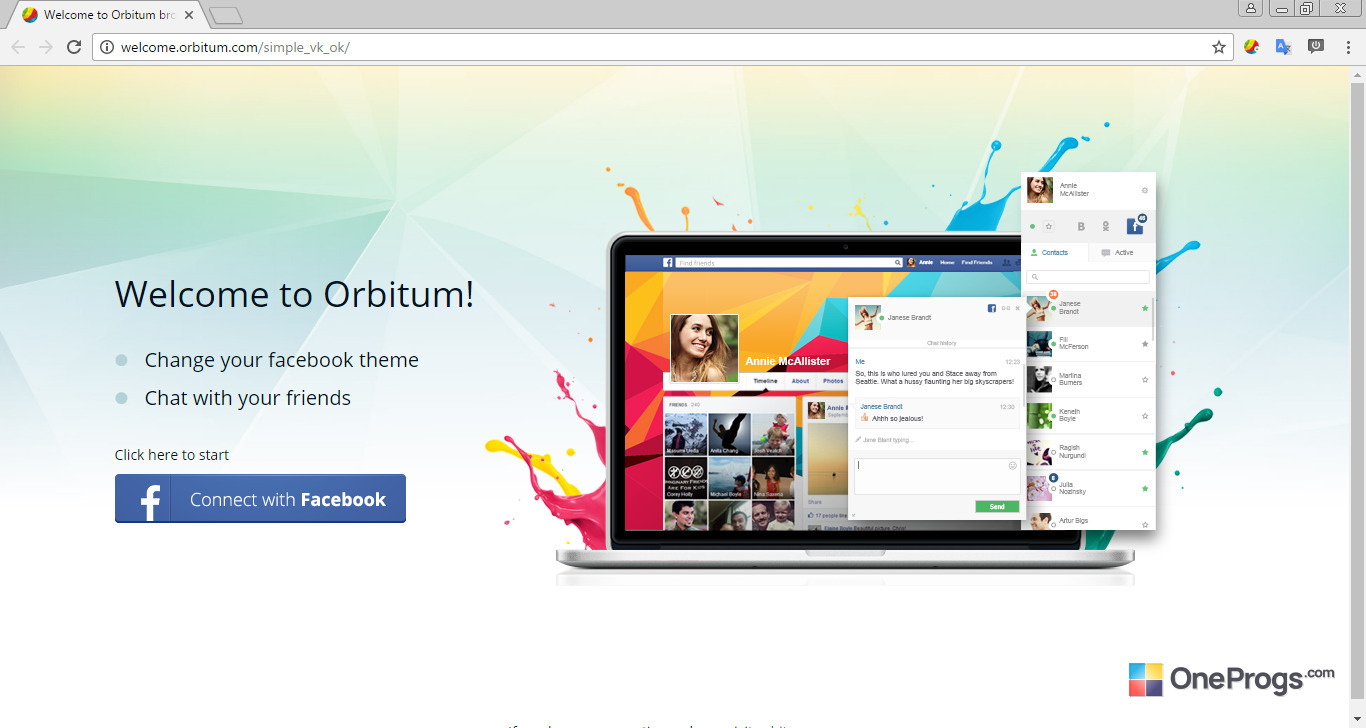1366x728 pixels.
Task: Toggle the favorite star for Keneth Boyle
Action: [x=1145, y=416]
